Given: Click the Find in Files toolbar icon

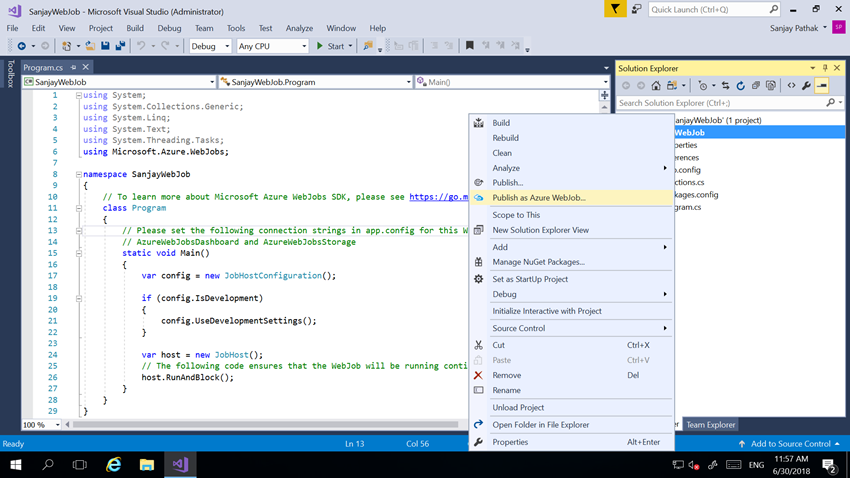Looking at the screenshot, I should coord(368,46).
